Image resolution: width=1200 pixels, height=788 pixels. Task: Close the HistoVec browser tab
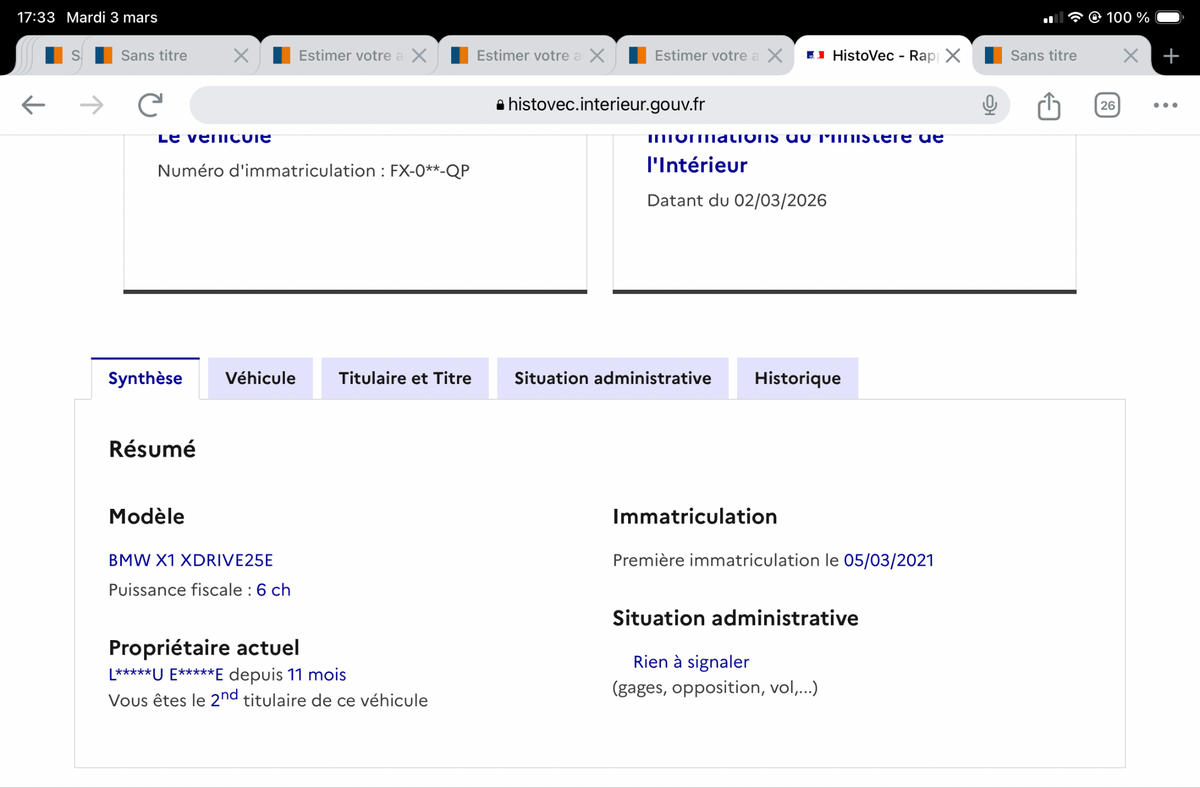(953, 56)
